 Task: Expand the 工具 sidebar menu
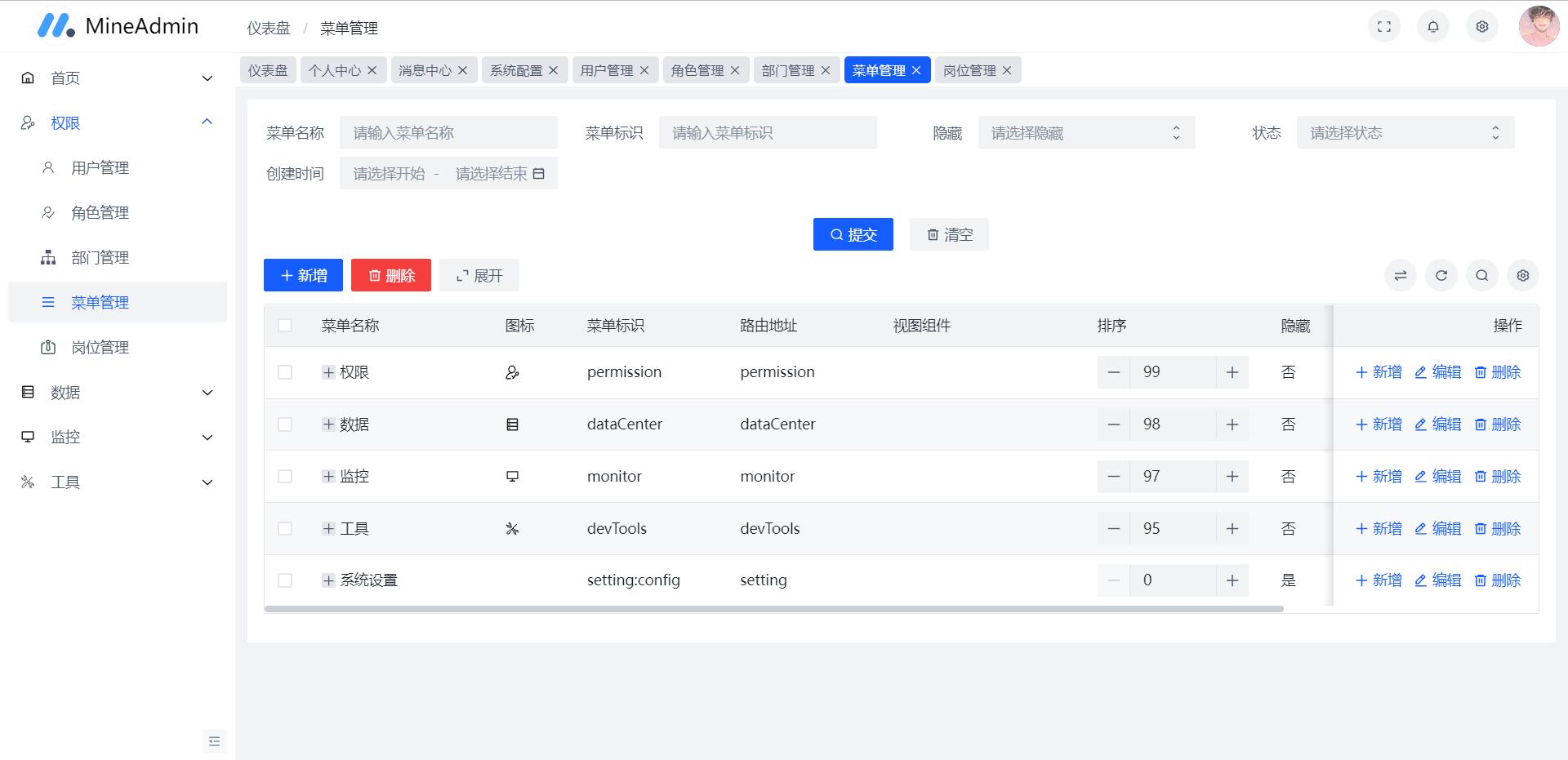pyautogui.click(x=118, y=482)
